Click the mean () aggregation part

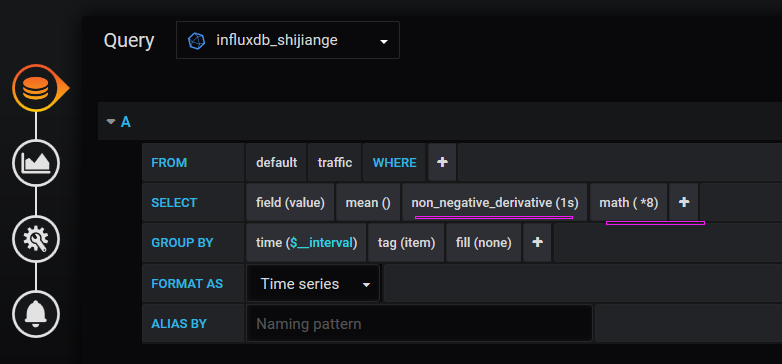368,202
